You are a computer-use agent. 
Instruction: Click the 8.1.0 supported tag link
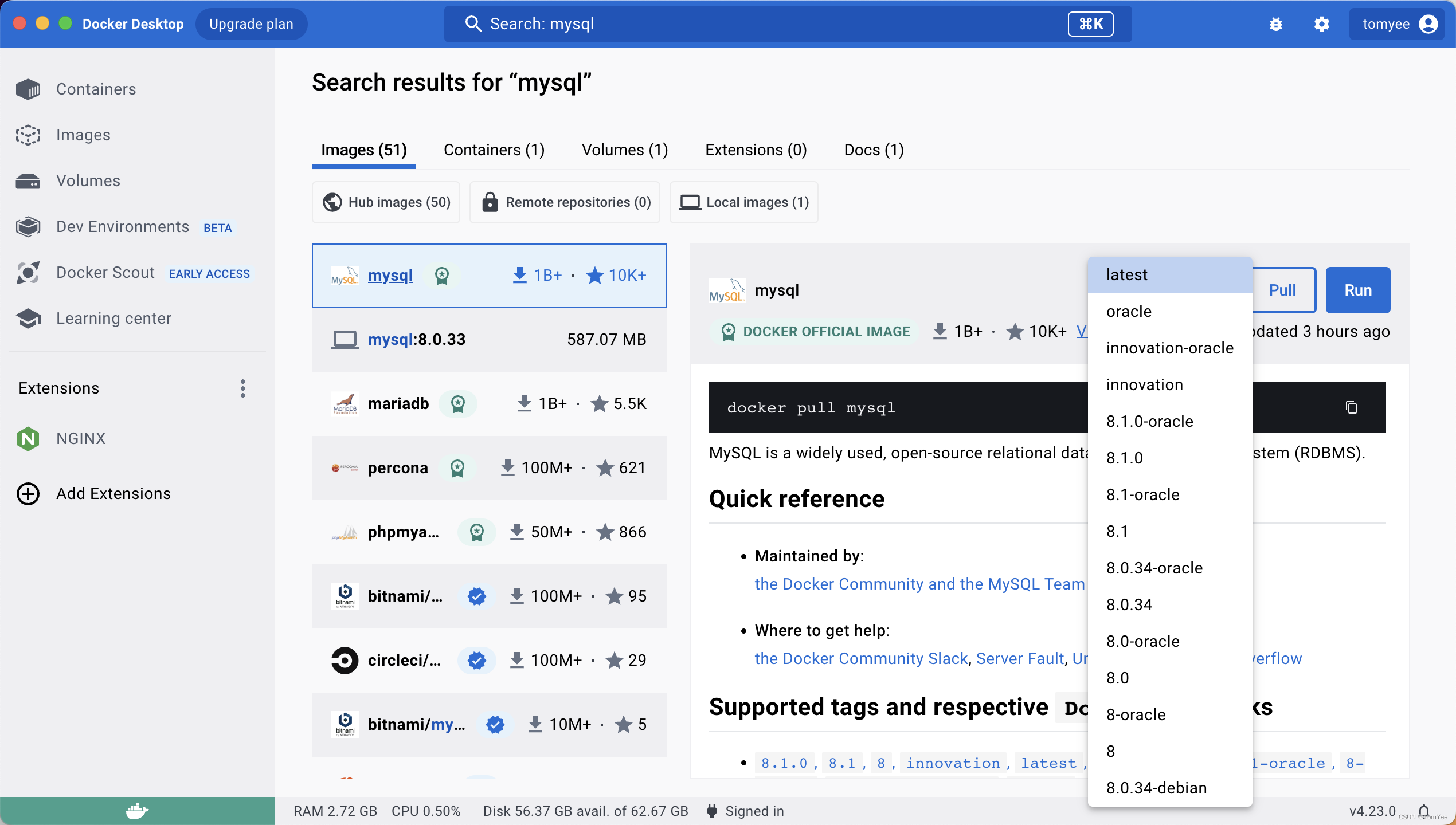point(784,763)
